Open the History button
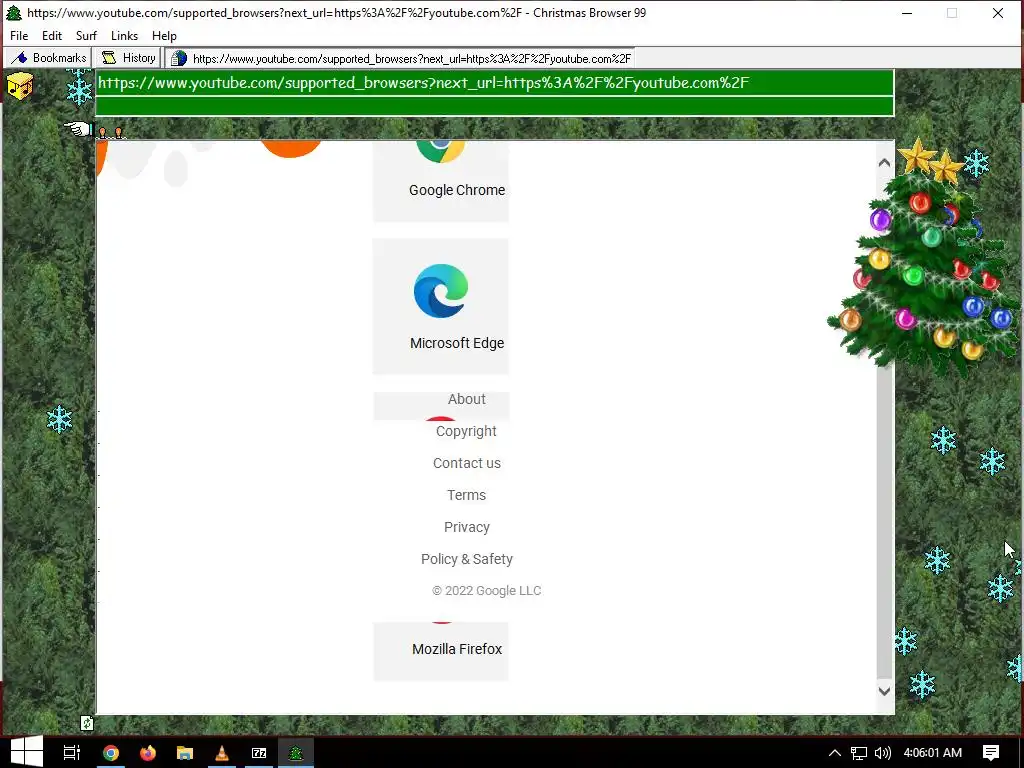1024x768 pixels. pos(128,58)
